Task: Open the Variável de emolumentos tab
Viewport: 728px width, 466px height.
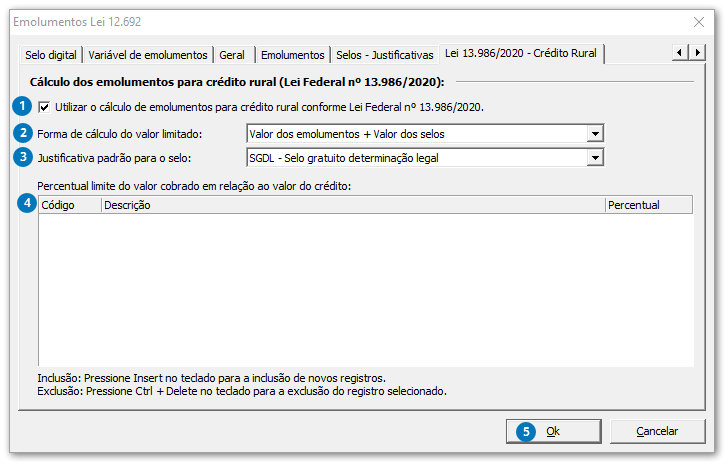Action: 148,55
